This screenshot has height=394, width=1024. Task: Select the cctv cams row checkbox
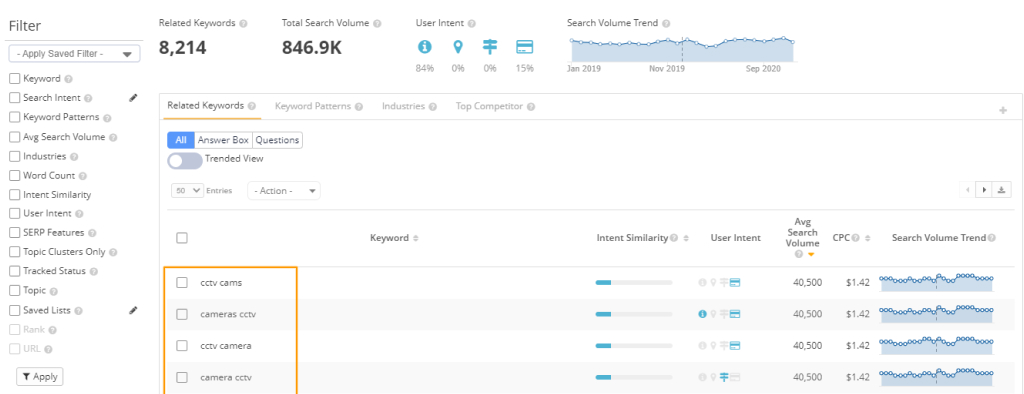pos(182,282)
